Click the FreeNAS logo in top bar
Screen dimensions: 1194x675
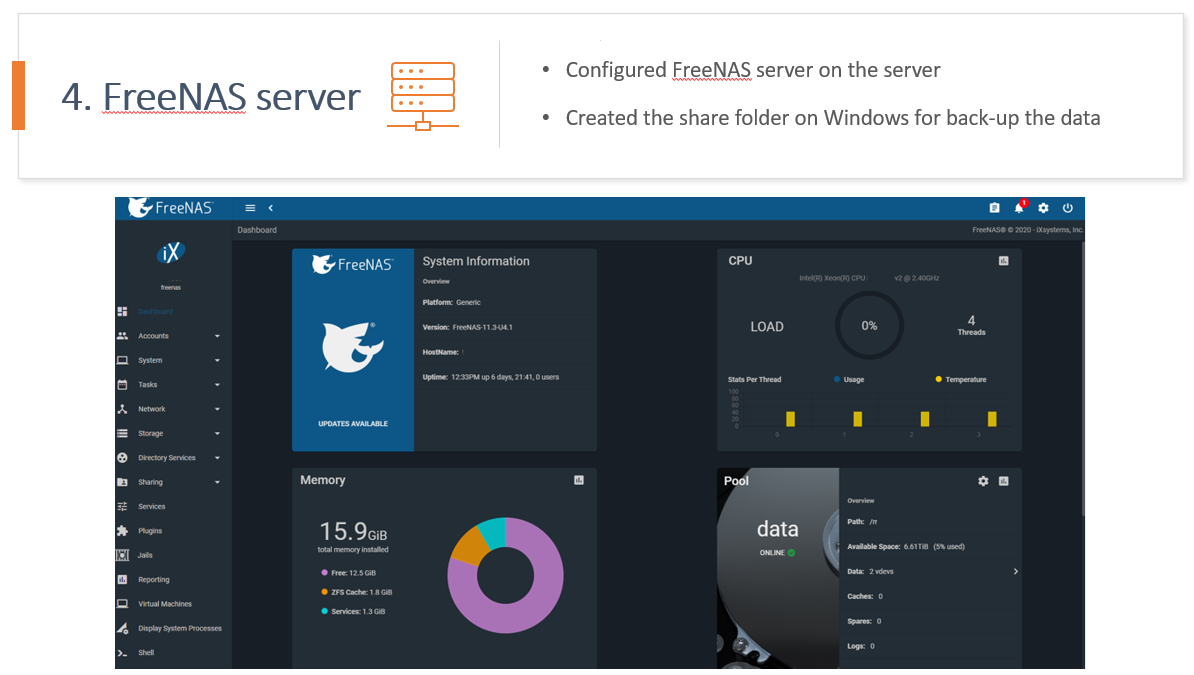point(171,207)
